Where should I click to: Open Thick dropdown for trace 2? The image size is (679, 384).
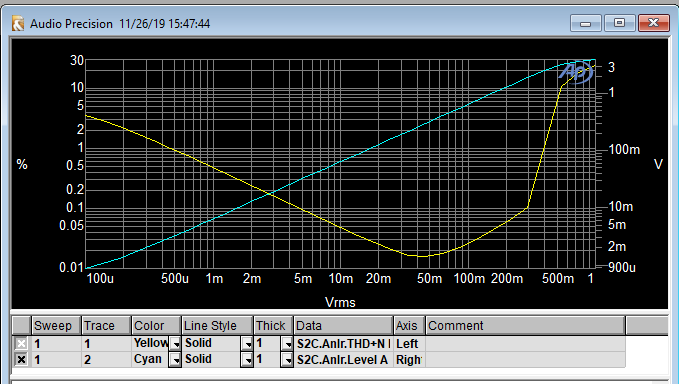tap(287, 360)
